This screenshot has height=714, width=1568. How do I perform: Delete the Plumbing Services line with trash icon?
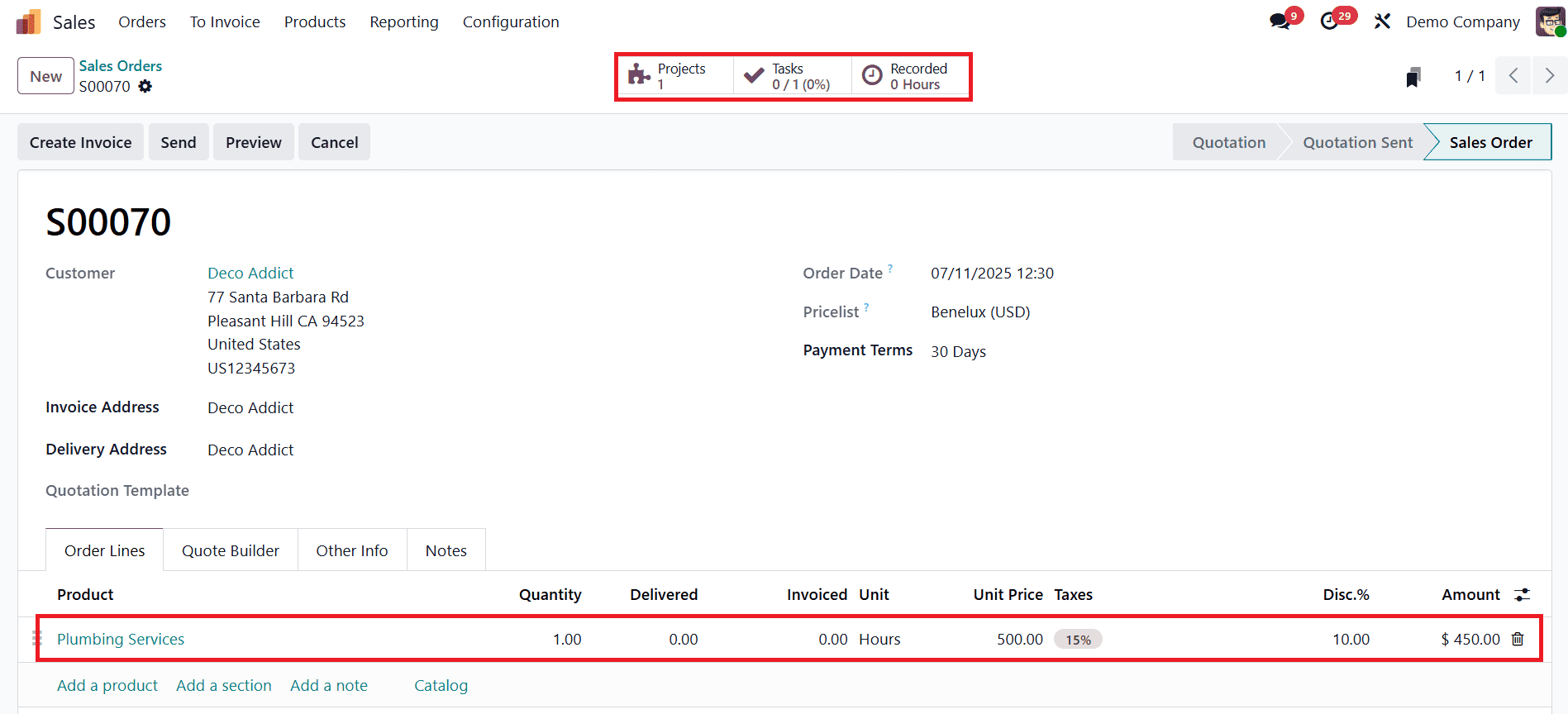point(1518,639)
